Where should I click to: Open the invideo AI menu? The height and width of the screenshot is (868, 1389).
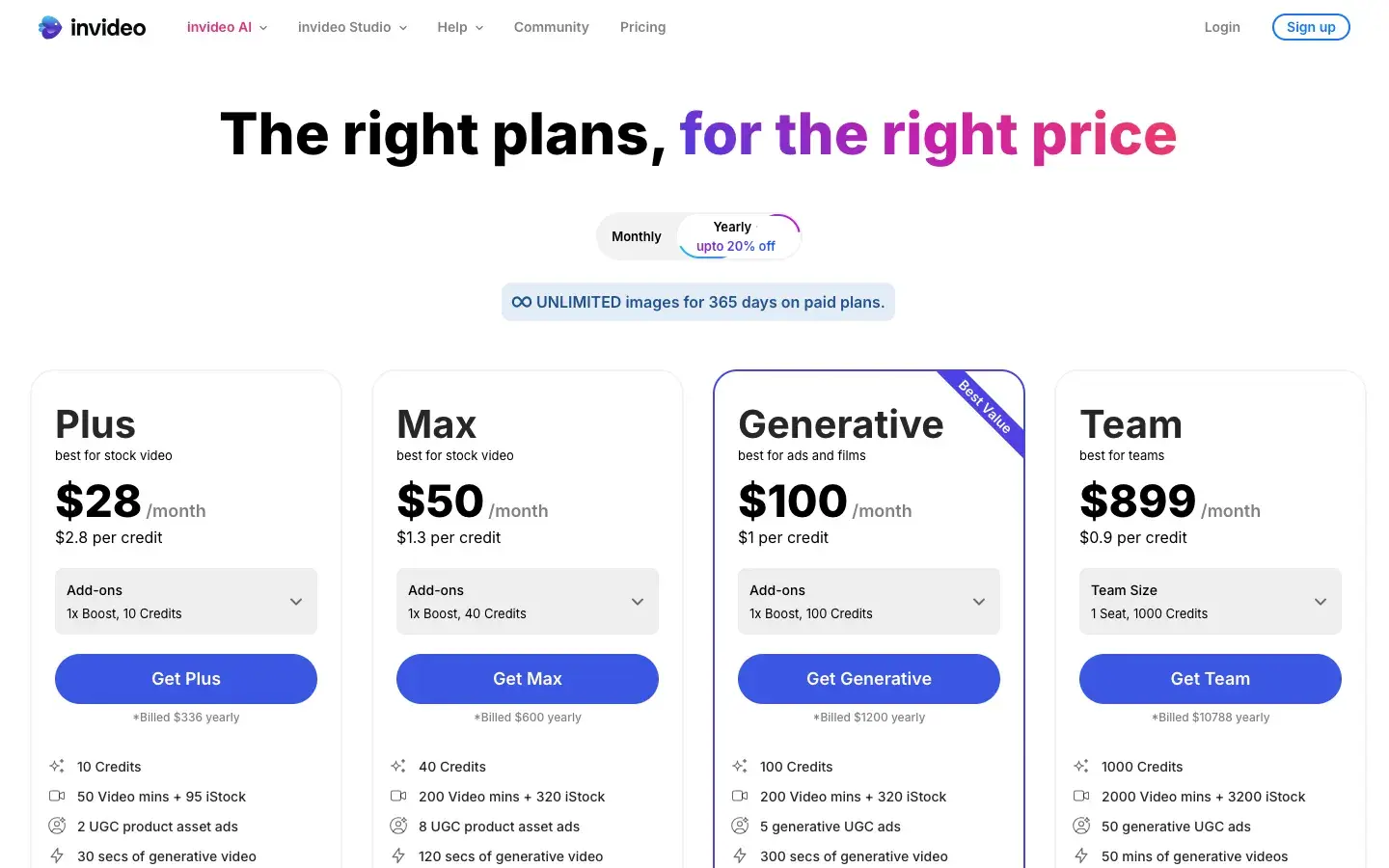pos(227,27)
